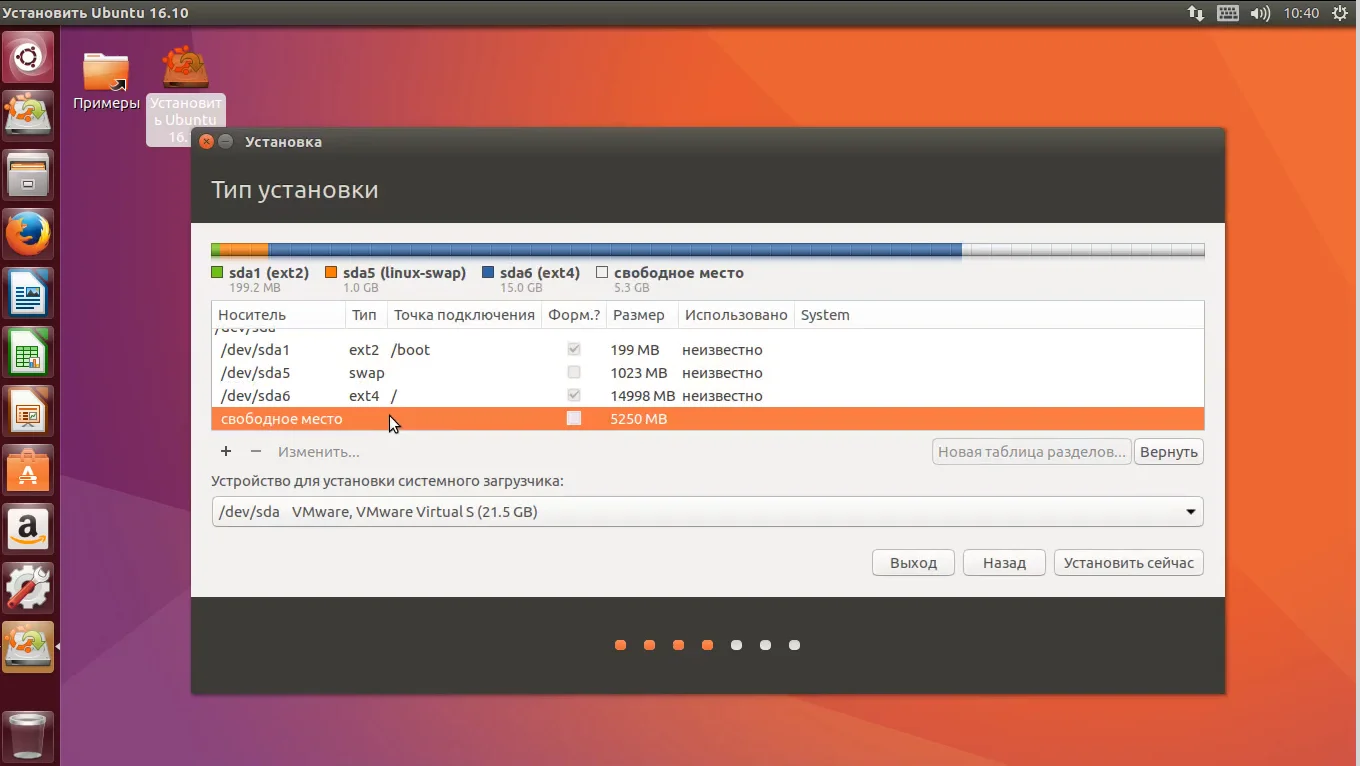Select the /dev/sda5 swap row

coord(708,373)
